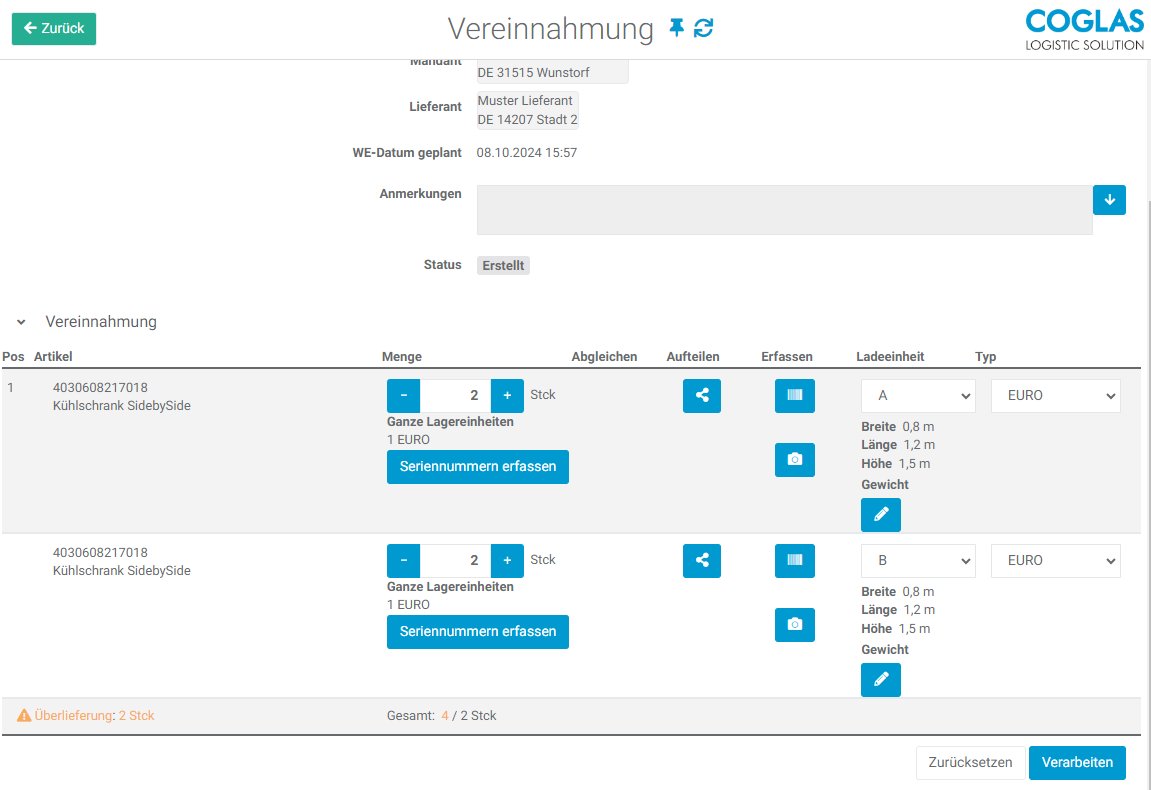Click the Verarbeiten button
Viewport: 1151px width, 790px height.
(x=1077, y=763)
